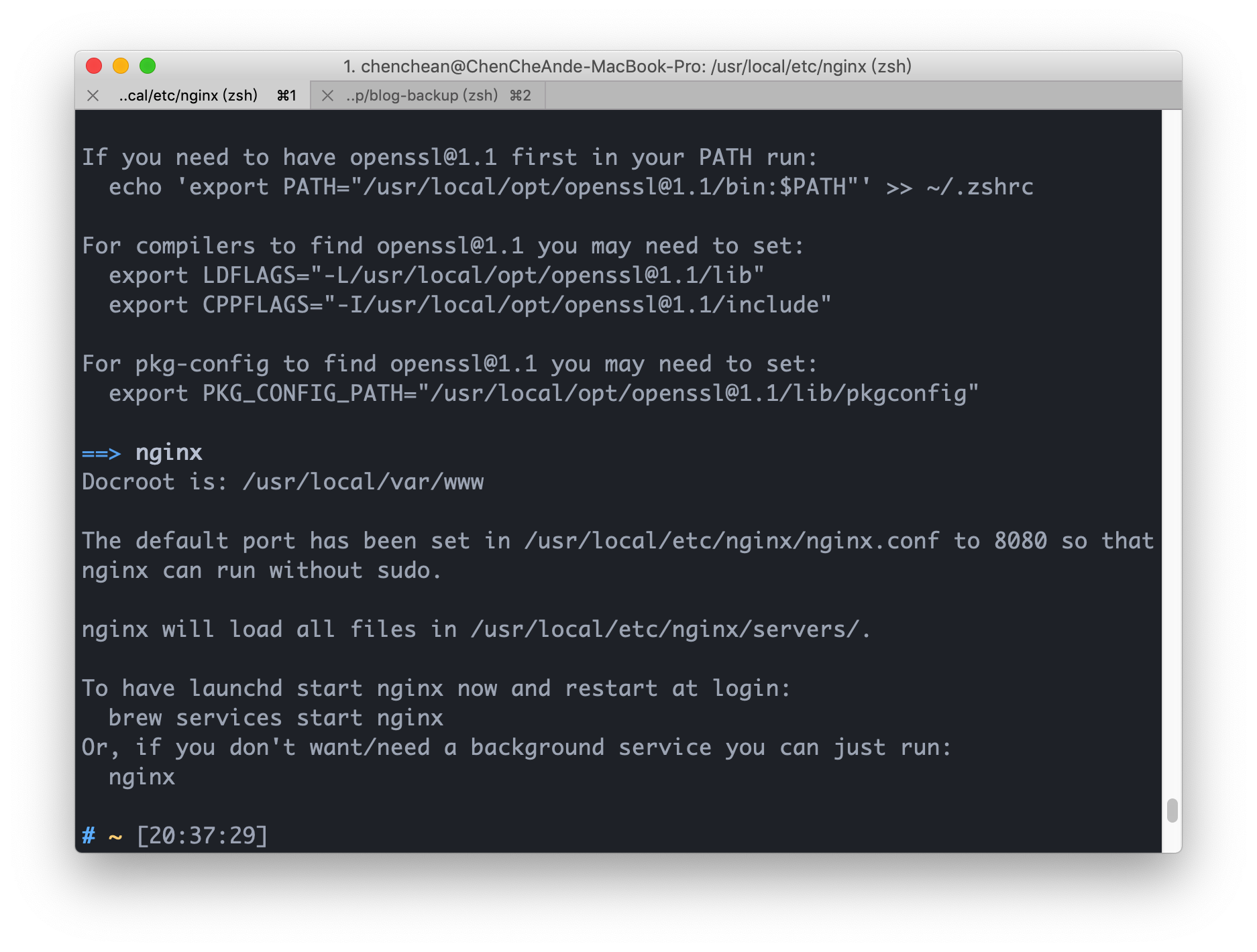Click the /usr/local/etc/nginx/nginx.conf path

click(x=732, y=541)
